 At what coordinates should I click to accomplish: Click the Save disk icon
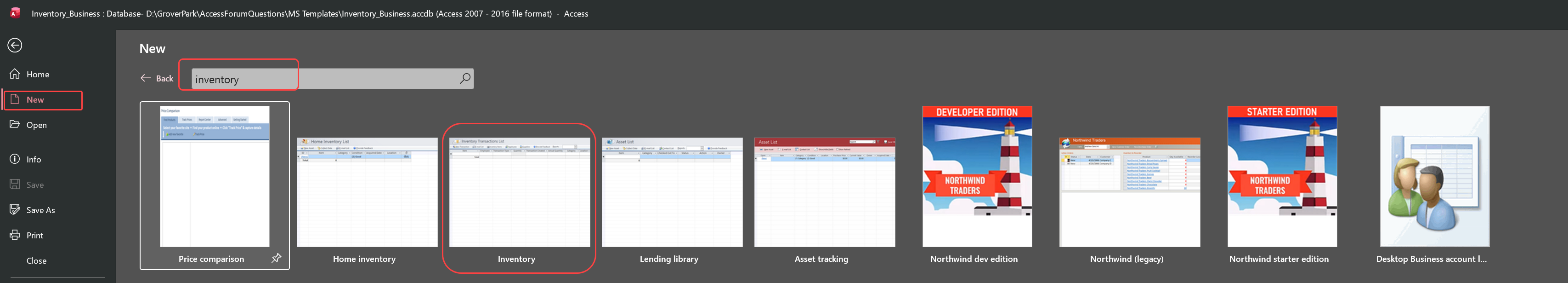tap(15, 184)
